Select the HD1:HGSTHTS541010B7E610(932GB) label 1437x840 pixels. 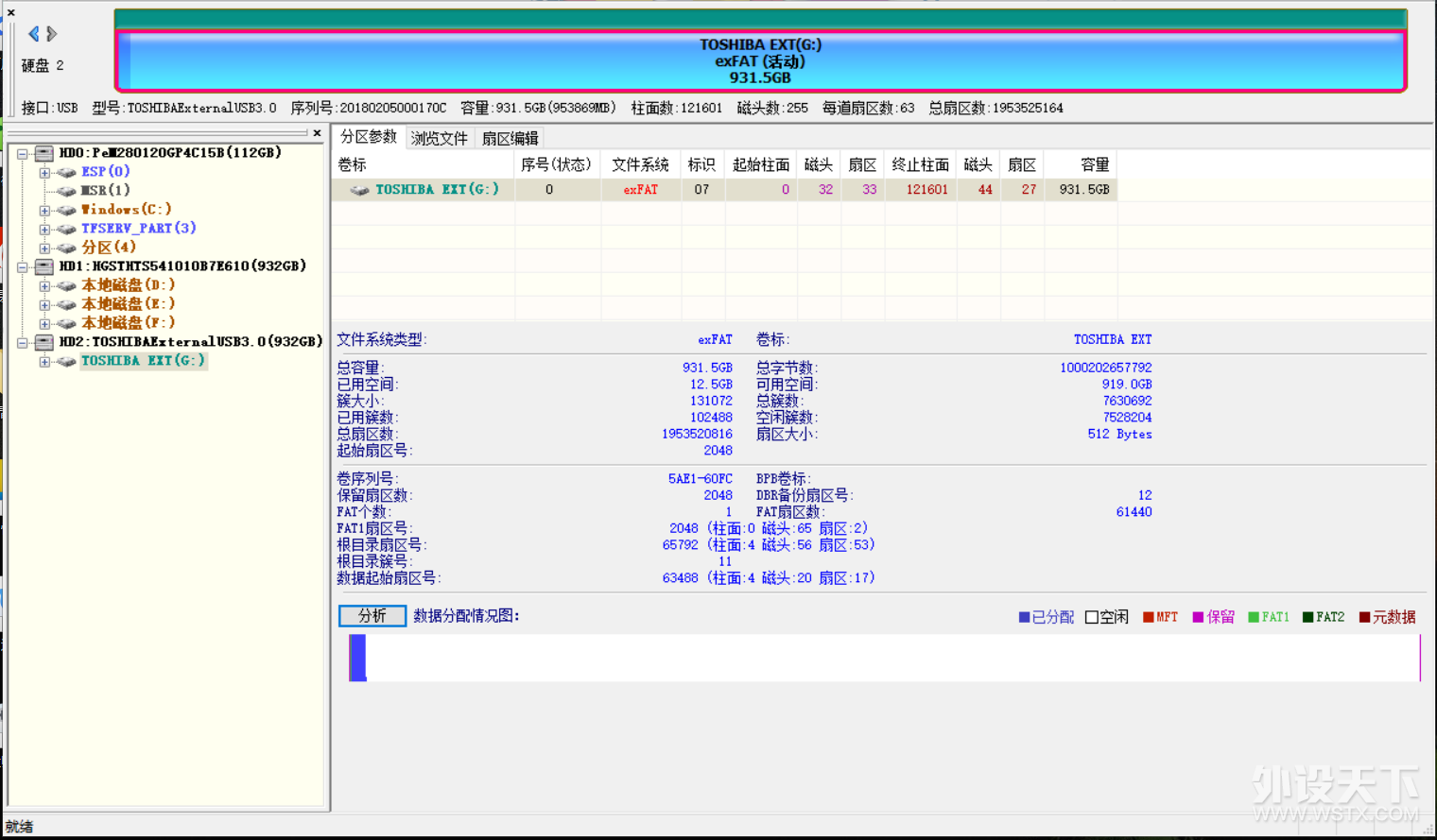182,266
